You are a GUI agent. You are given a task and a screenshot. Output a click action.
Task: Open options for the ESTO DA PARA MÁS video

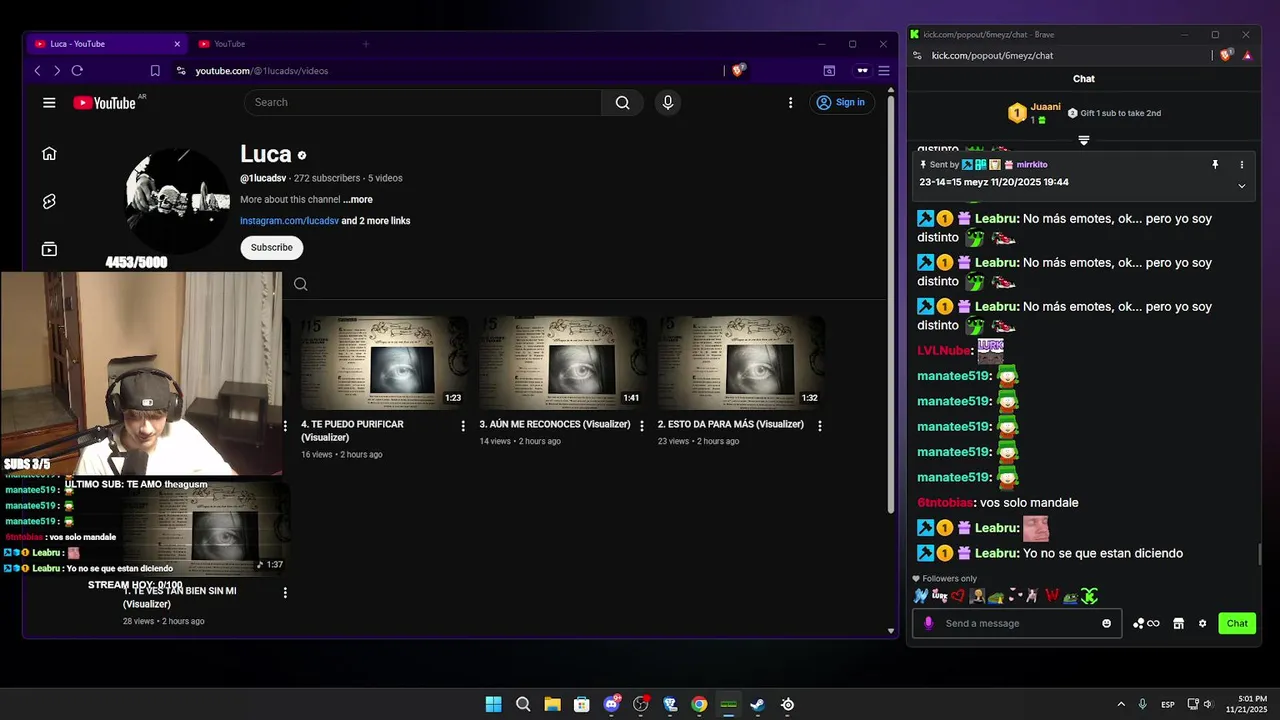820,426
